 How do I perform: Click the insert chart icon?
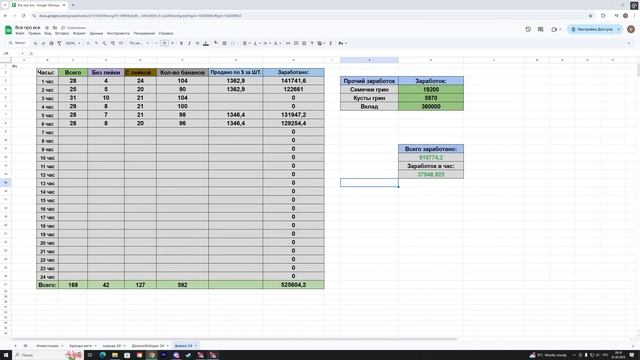[x=304, y=43]
